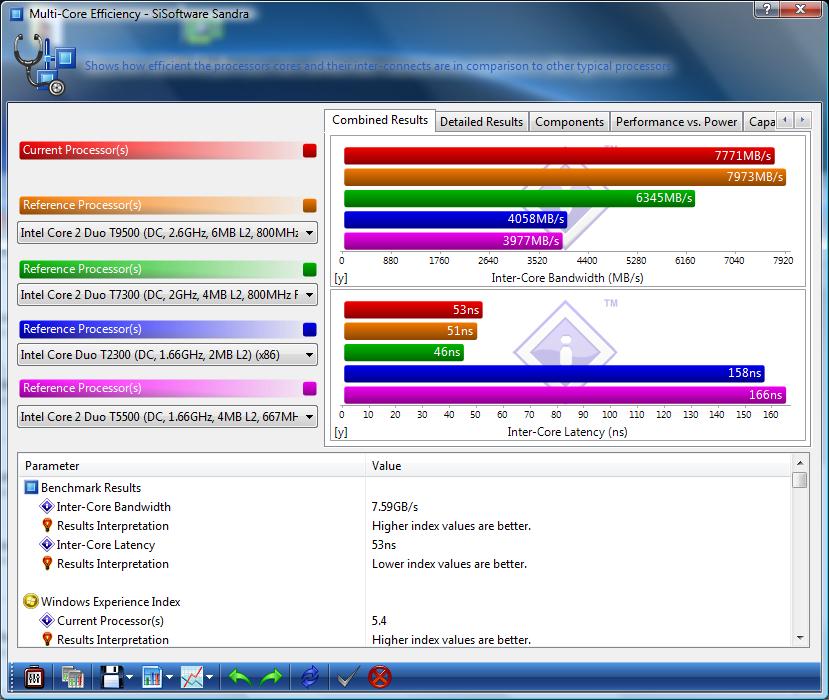Click the stethoscope Sandra logo icon
This screenshot has width=829, height=700.
click(44, 65)
